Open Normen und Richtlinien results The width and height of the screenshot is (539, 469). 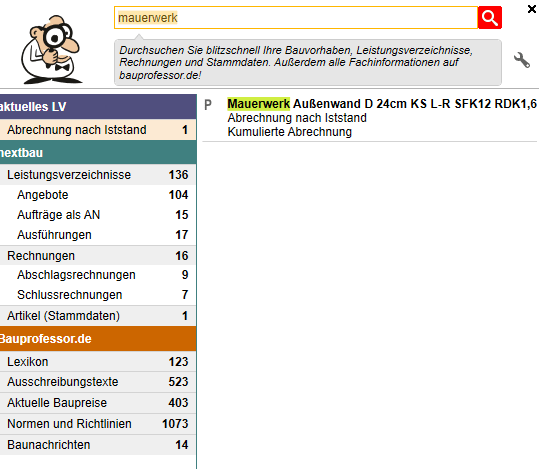click(98, 424)
